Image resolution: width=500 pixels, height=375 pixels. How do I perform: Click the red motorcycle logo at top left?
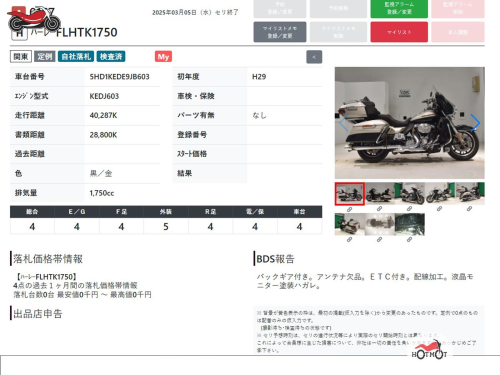tap(33, 19)
